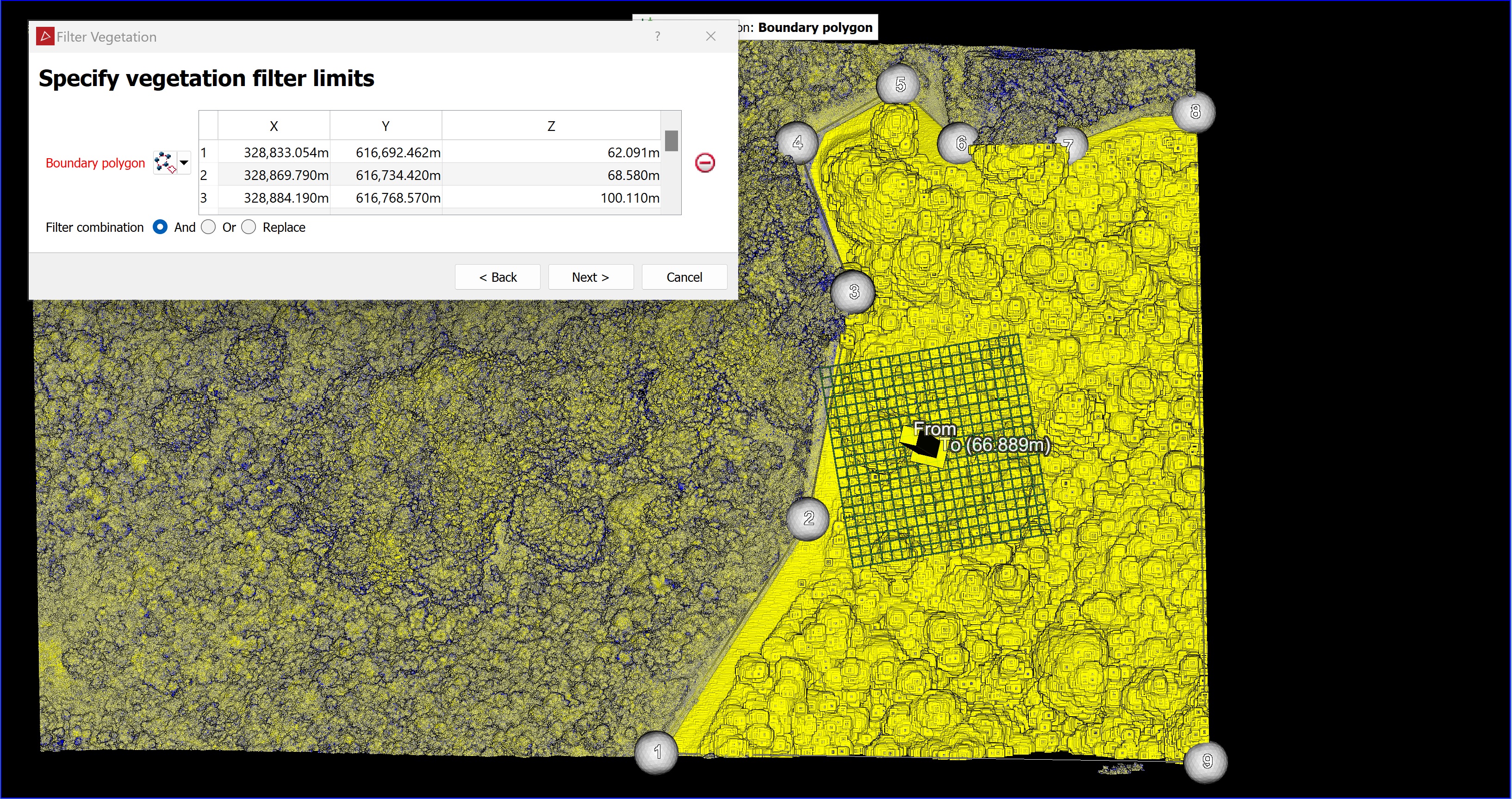This screenshot has height=799, width=1512.
Task: Select the Or filter combination
Action: tap(209, 227)
